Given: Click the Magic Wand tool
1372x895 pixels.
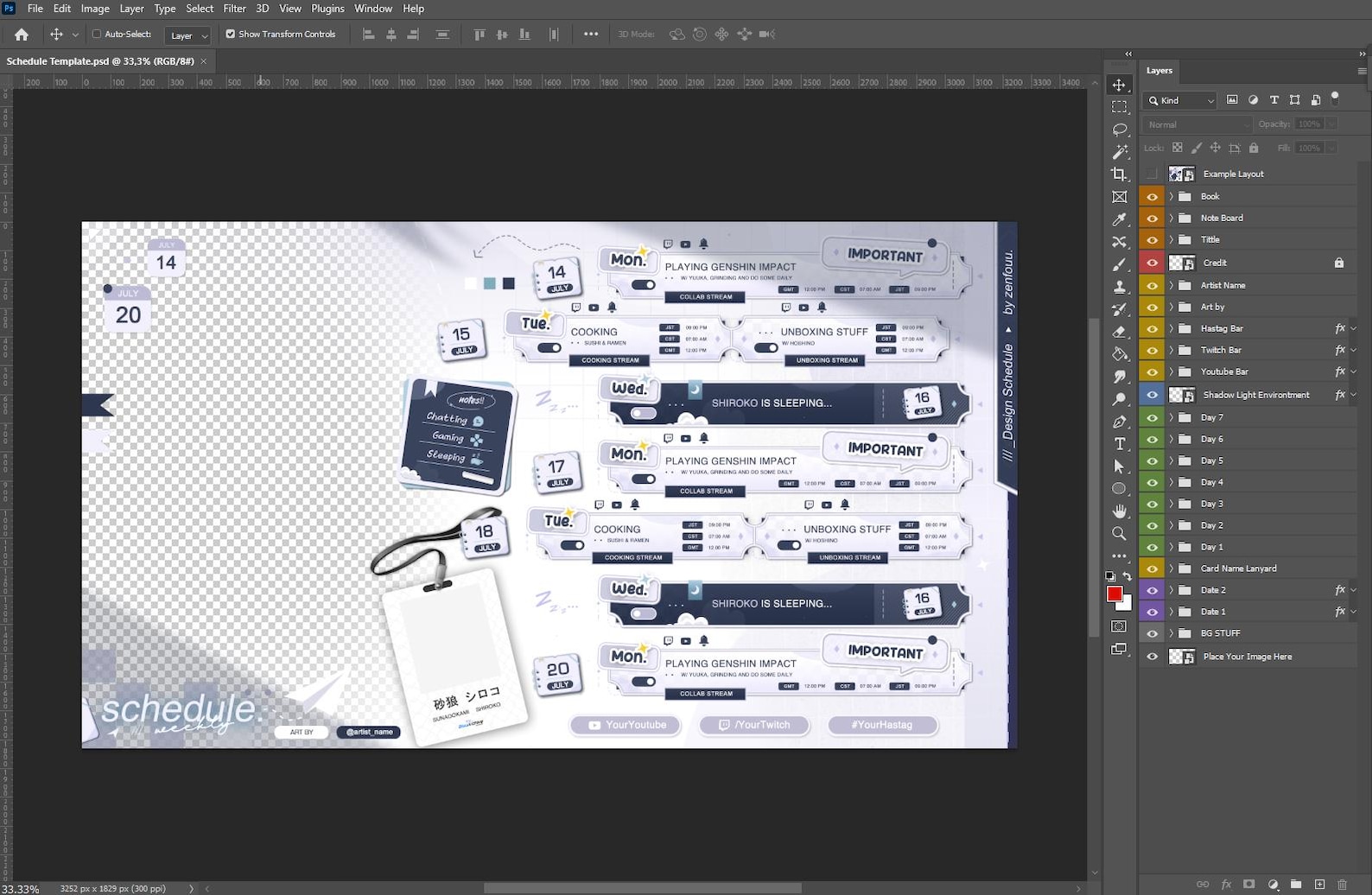Looking at the screenshot, I should (x=1120, y=152).
